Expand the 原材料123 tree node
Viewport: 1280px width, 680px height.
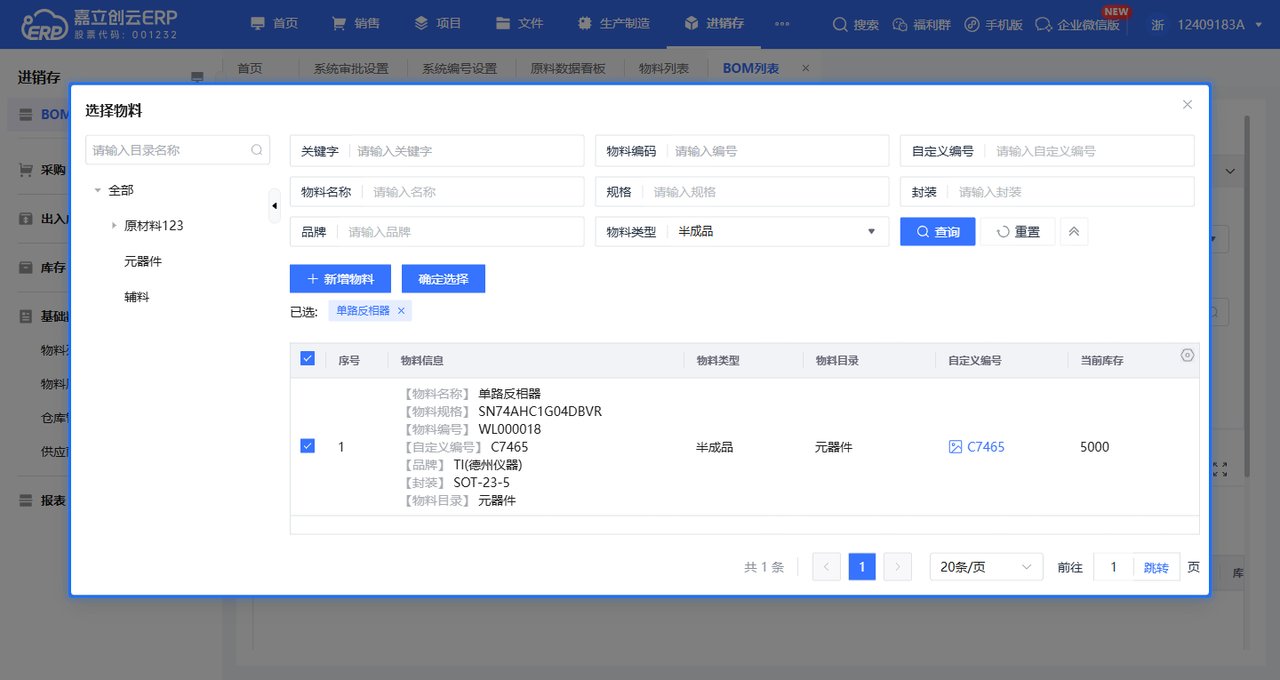tap(114, 226)
